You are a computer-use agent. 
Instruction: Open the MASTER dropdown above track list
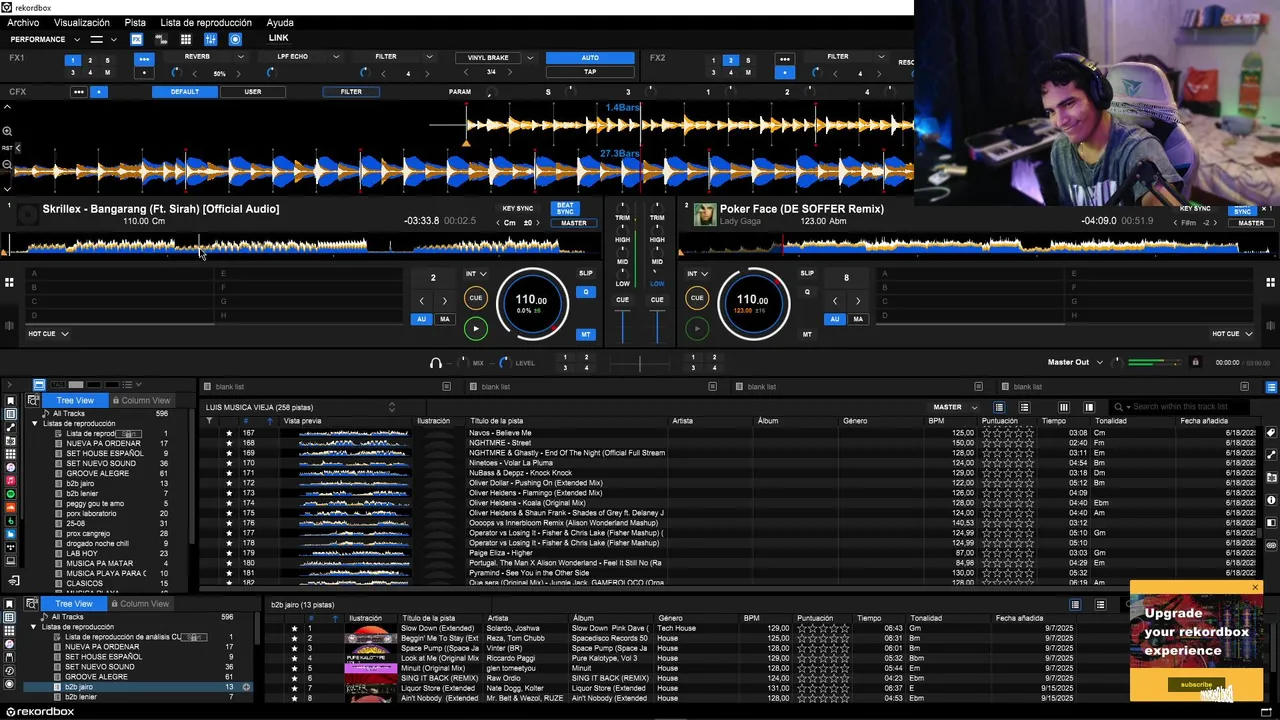[955, 407]
